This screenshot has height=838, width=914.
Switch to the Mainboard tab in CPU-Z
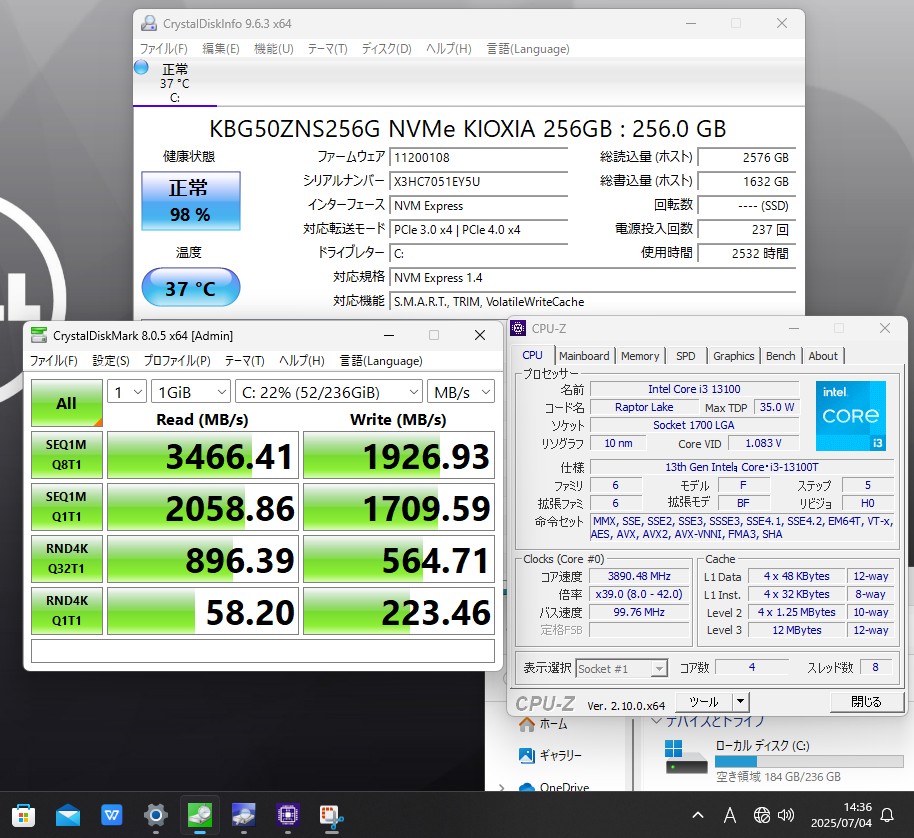click(x=584, y=355)
